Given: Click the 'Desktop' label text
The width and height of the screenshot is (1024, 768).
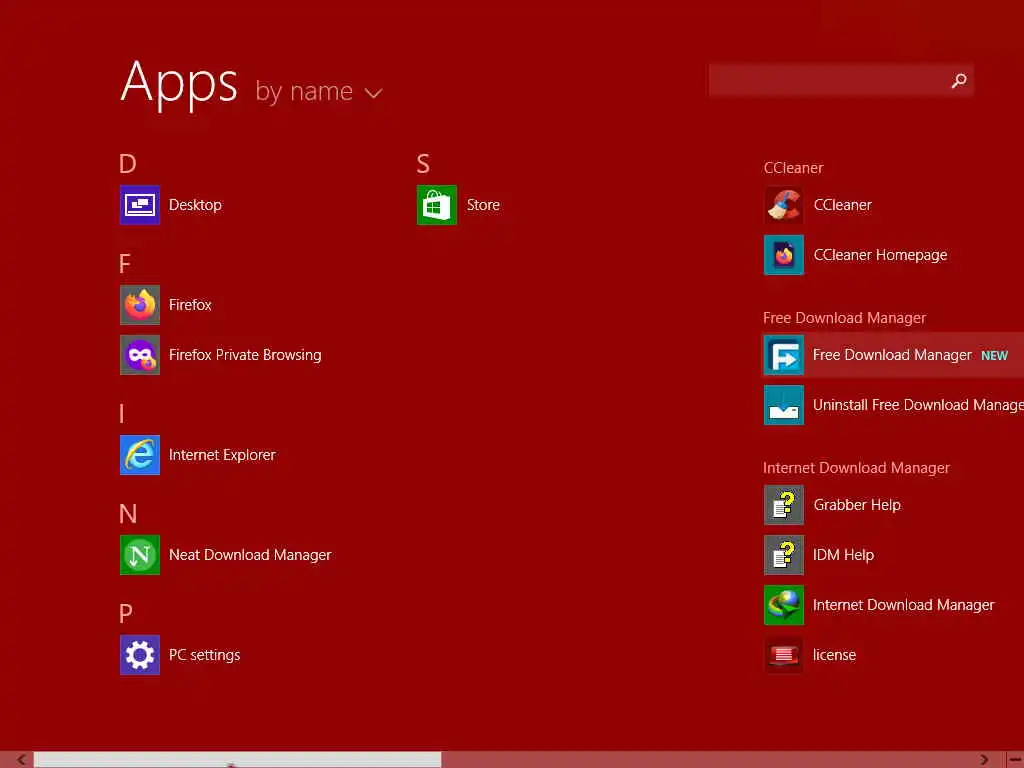Looking at the screenshot, I should (195, 205).
